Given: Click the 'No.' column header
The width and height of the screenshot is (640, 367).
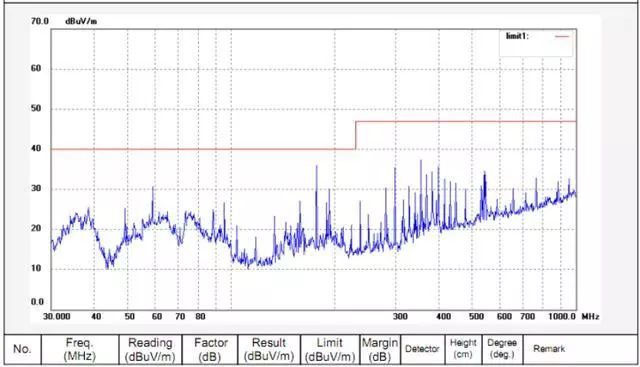Looking at the screenshot, I should pos(22,349).
